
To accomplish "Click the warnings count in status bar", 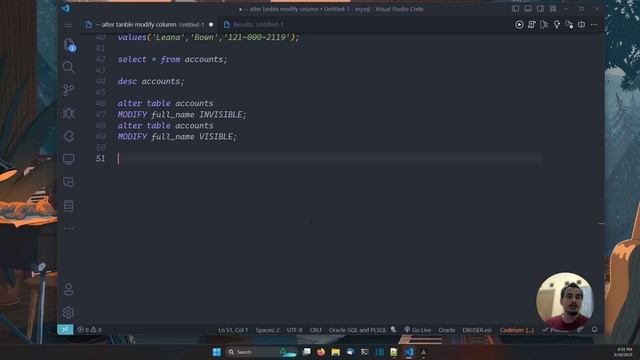I will tap(96, 330).
